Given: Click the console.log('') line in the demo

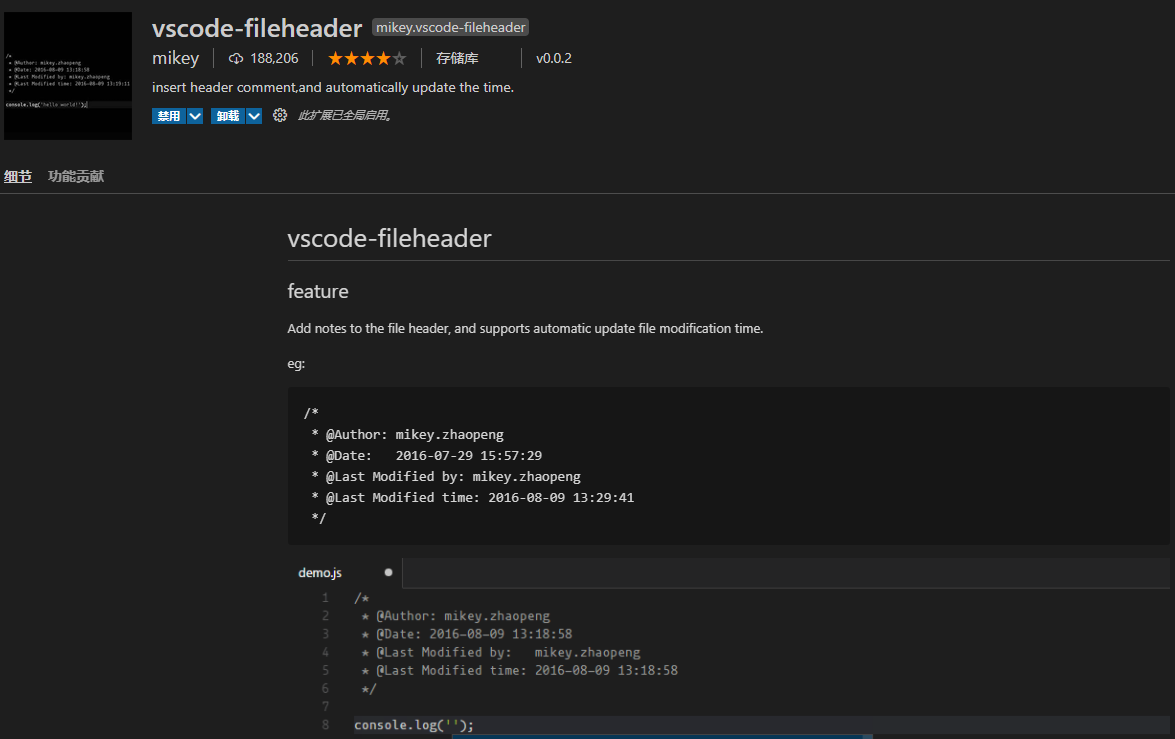Looking at the screenshot, I should [414, 725].
